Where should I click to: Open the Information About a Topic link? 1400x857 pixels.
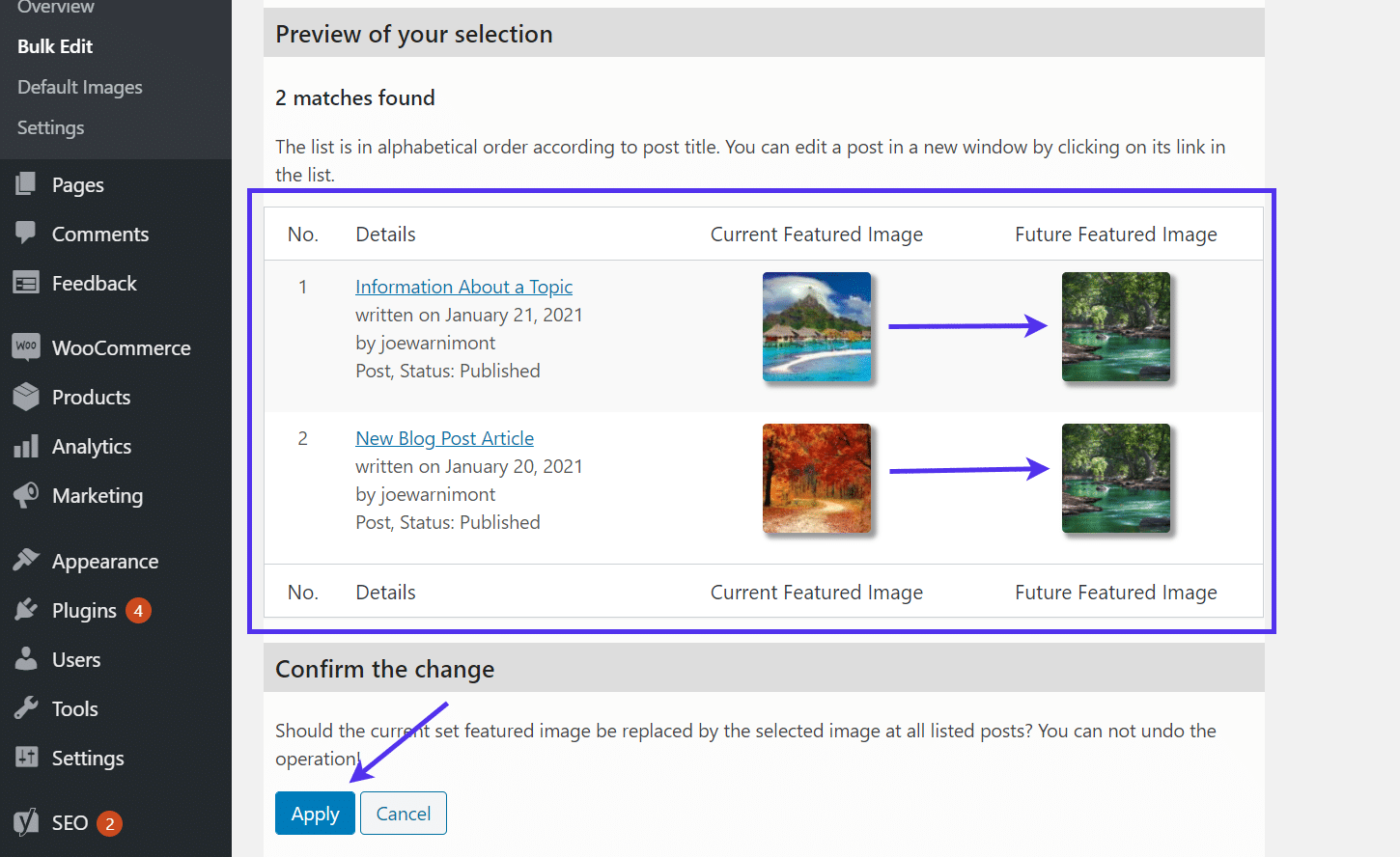point(463,287)
